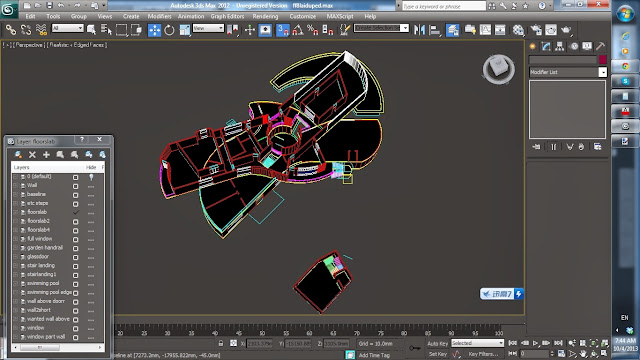Click the Align tool icon
Screen dimensions: 640x360
click(435, 30)
